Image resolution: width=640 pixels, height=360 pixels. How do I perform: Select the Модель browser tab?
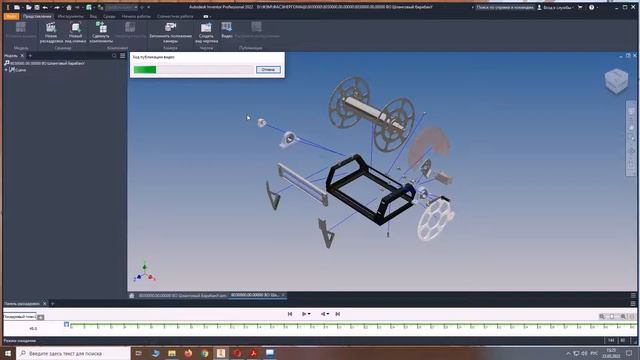(x=11, y=56)
